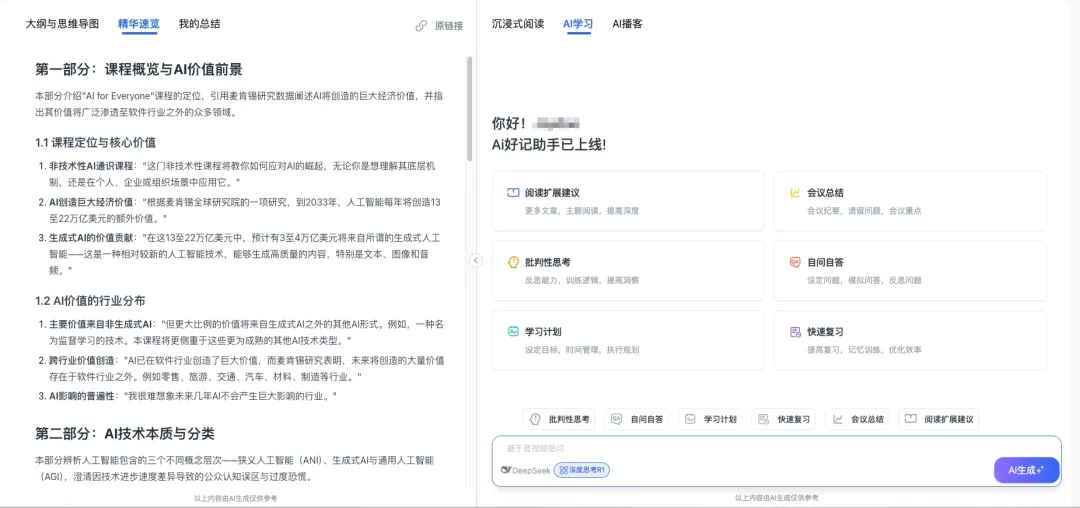Switch to 沉浸式阅读 tab
This screenshot has height=508, width=1080.
[518, 23]
